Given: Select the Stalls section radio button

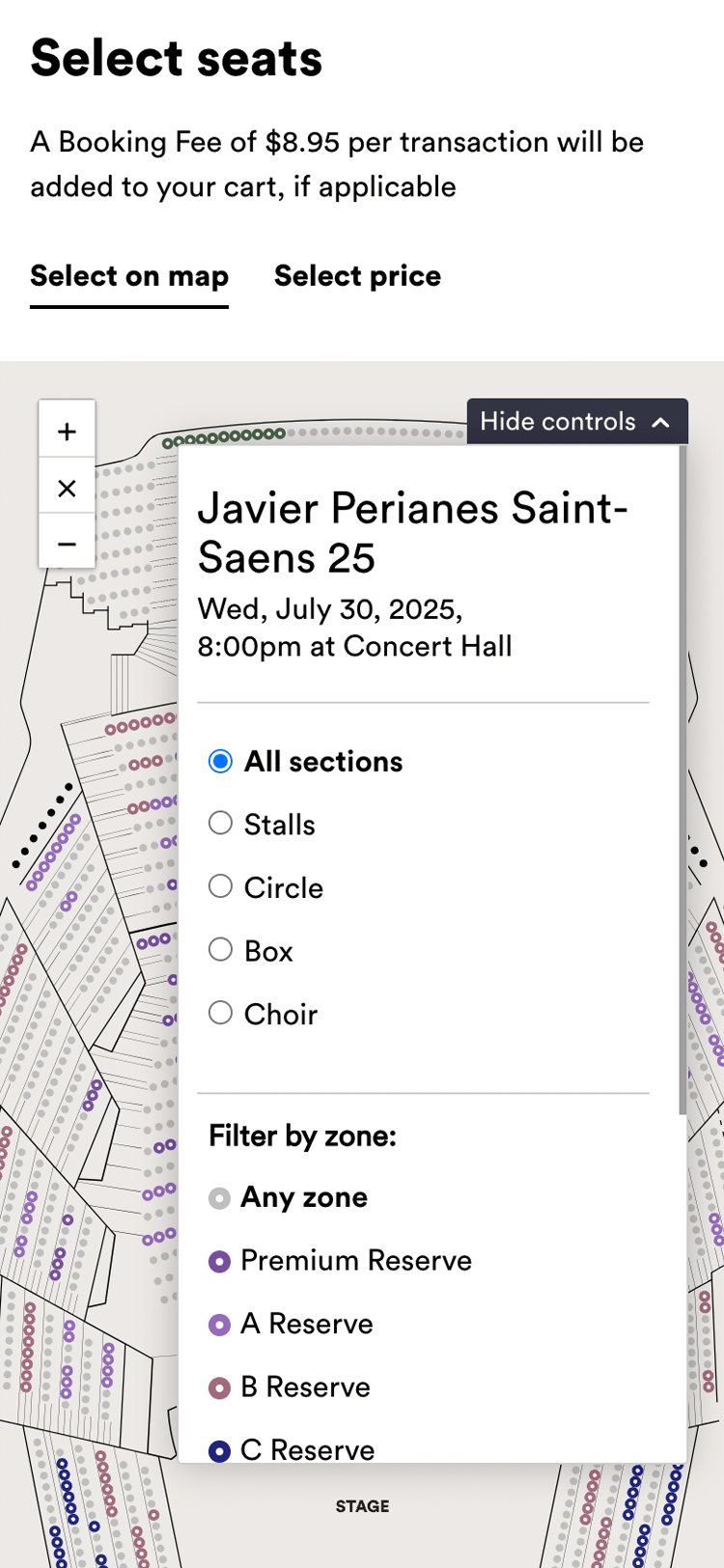Looking at the screenshot, I should 221,824.
